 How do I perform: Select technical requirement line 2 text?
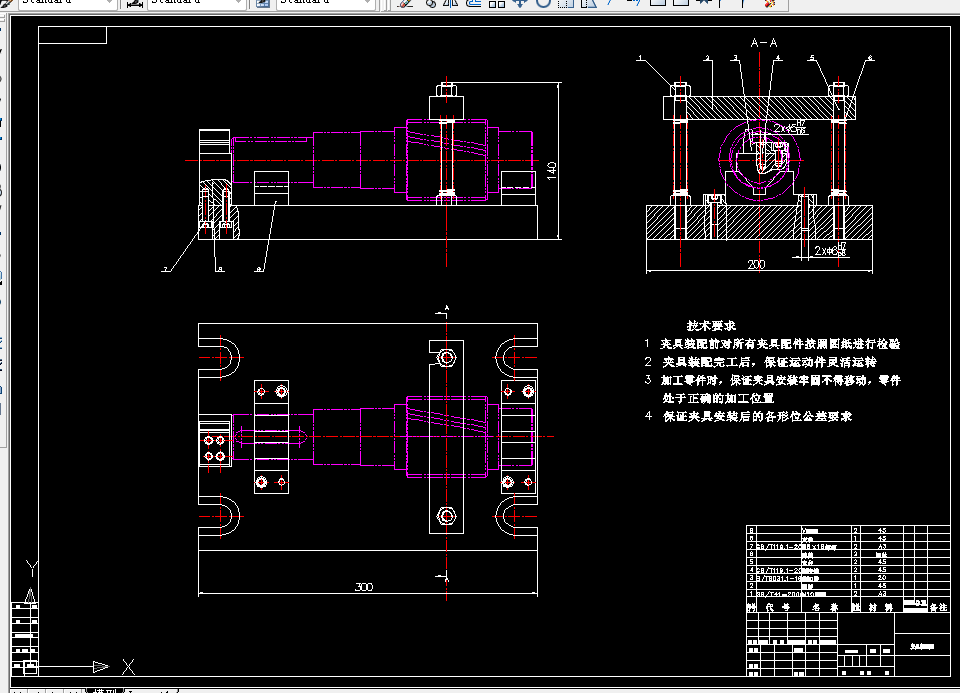[x=760, y=362]
